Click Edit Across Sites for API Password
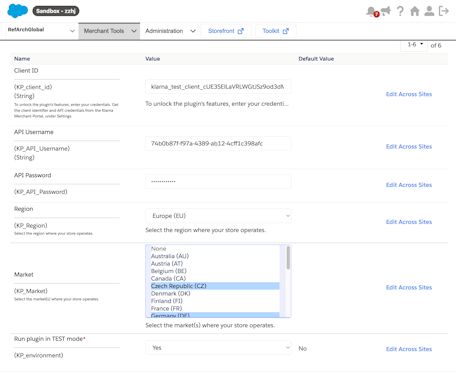The width and height of the screenshot is (456, 372). pos(409,185)
